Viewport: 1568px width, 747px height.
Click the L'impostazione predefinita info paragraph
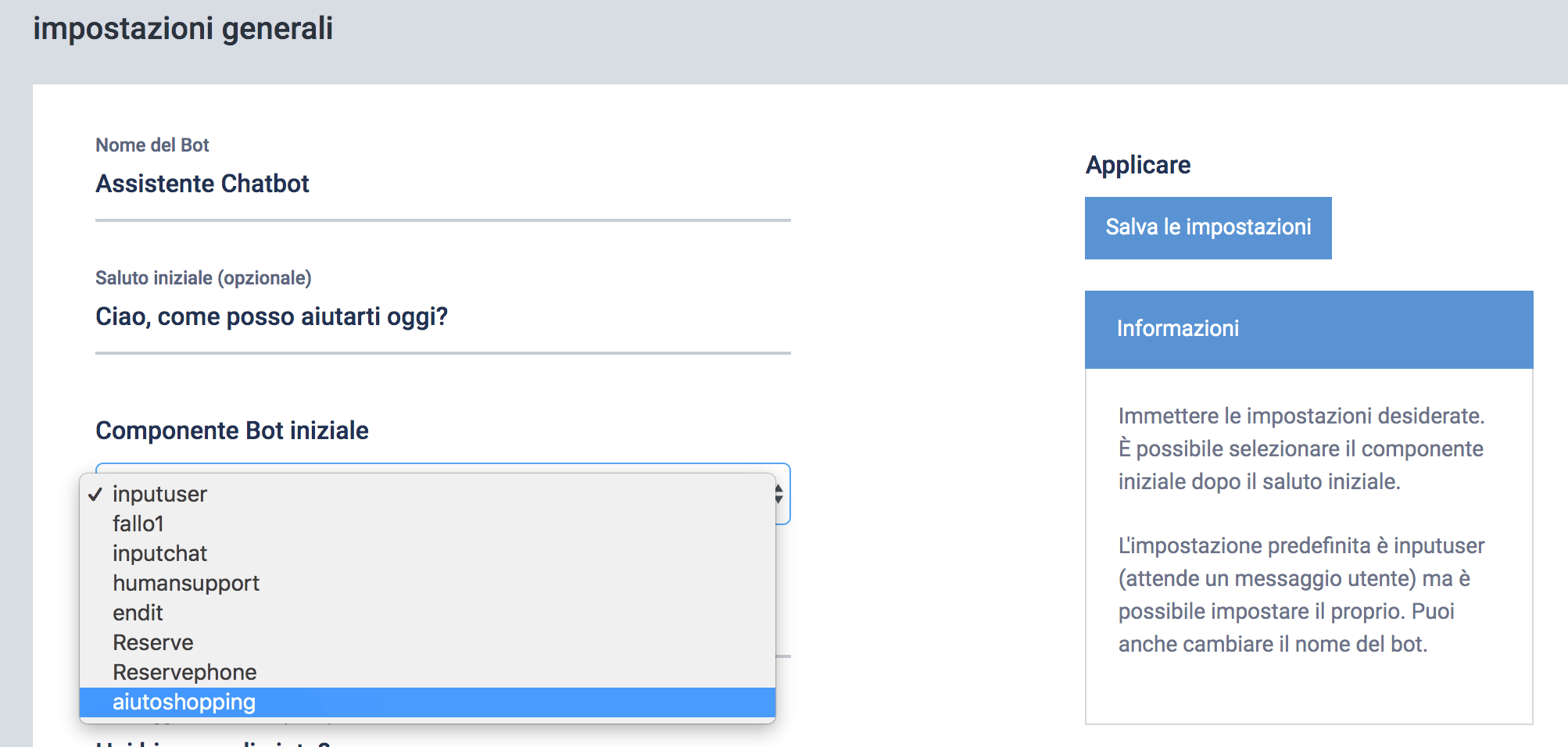[1301, 595]
